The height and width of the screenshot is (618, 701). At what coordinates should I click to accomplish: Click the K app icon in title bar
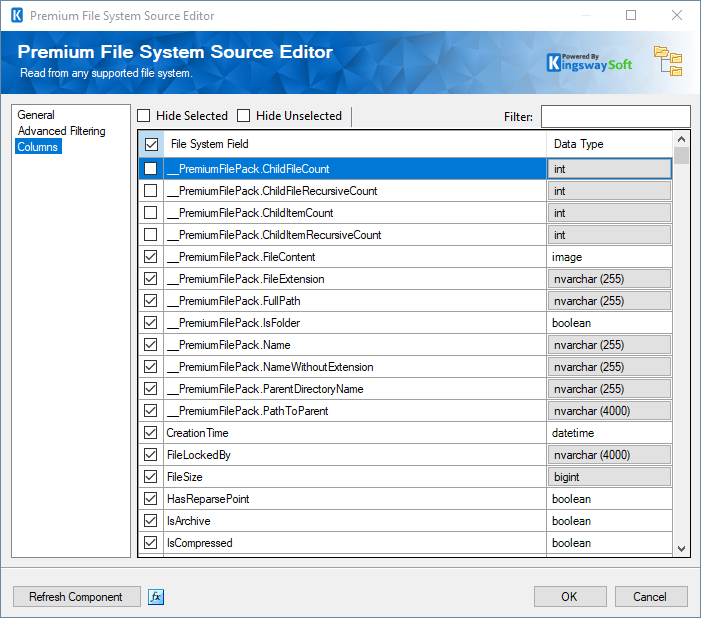pos(17,15)
